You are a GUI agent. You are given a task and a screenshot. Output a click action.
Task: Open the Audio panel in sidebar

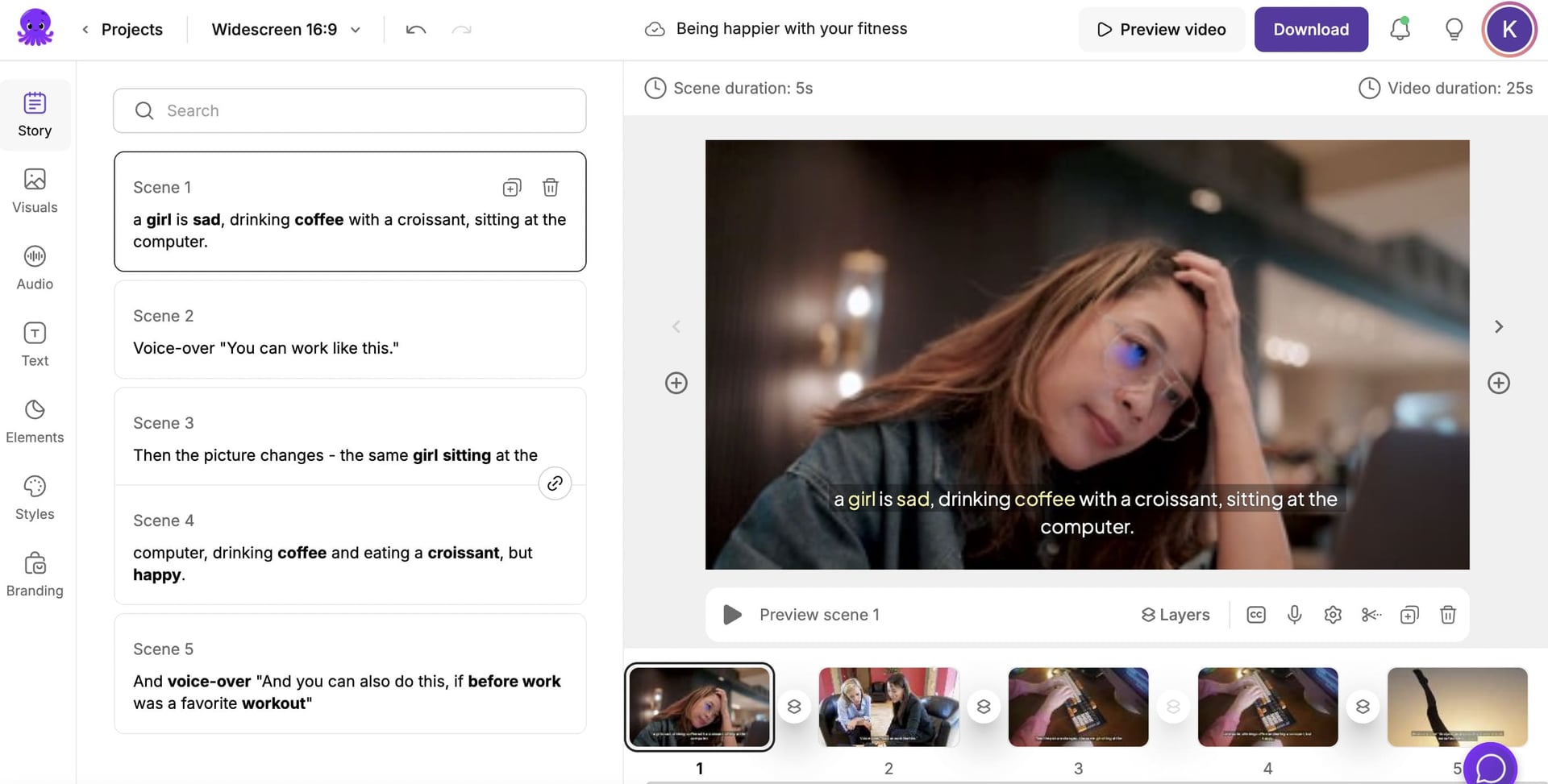35,268
